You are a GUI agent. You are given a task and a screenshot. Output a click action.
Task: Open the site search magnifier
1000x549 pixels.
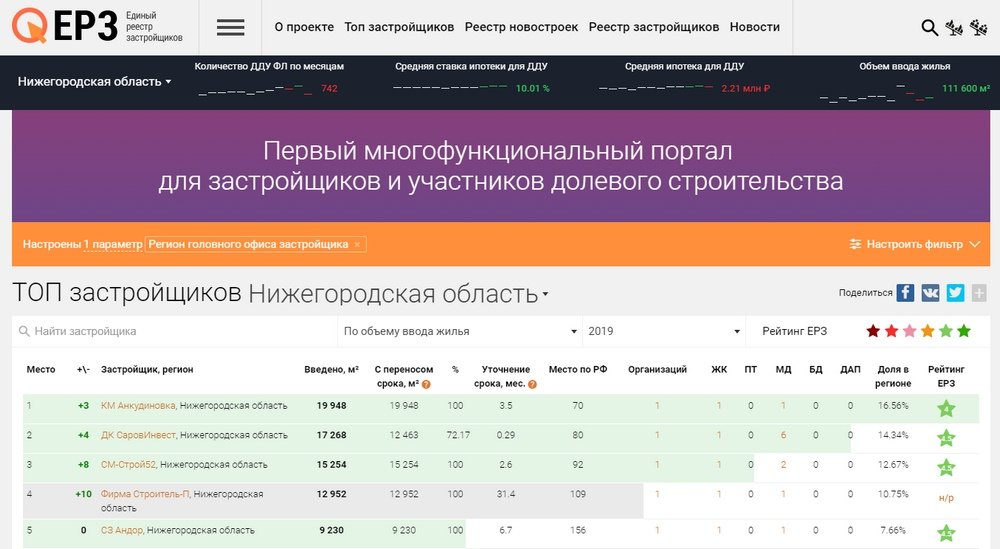(x=930, y=27)
